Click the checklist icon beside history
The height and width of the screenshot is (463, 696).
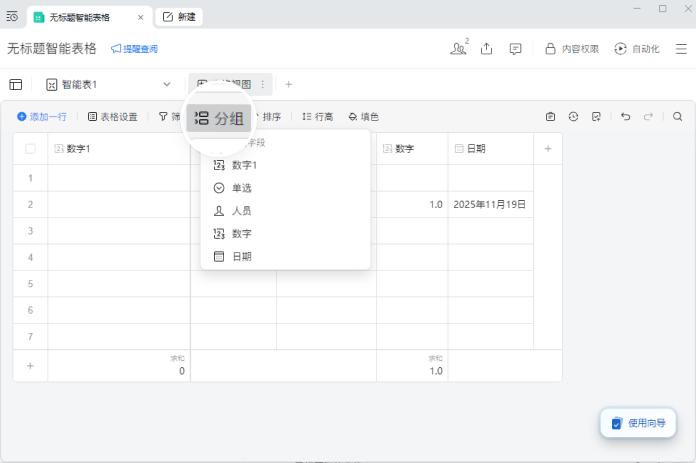596,117
